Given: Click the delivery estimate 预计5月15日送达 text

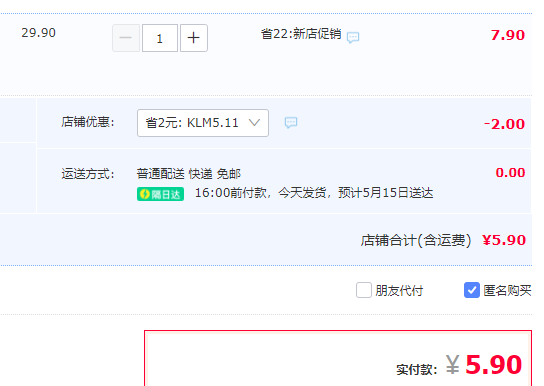Looking at the screenshot, I should pos(385,193).
